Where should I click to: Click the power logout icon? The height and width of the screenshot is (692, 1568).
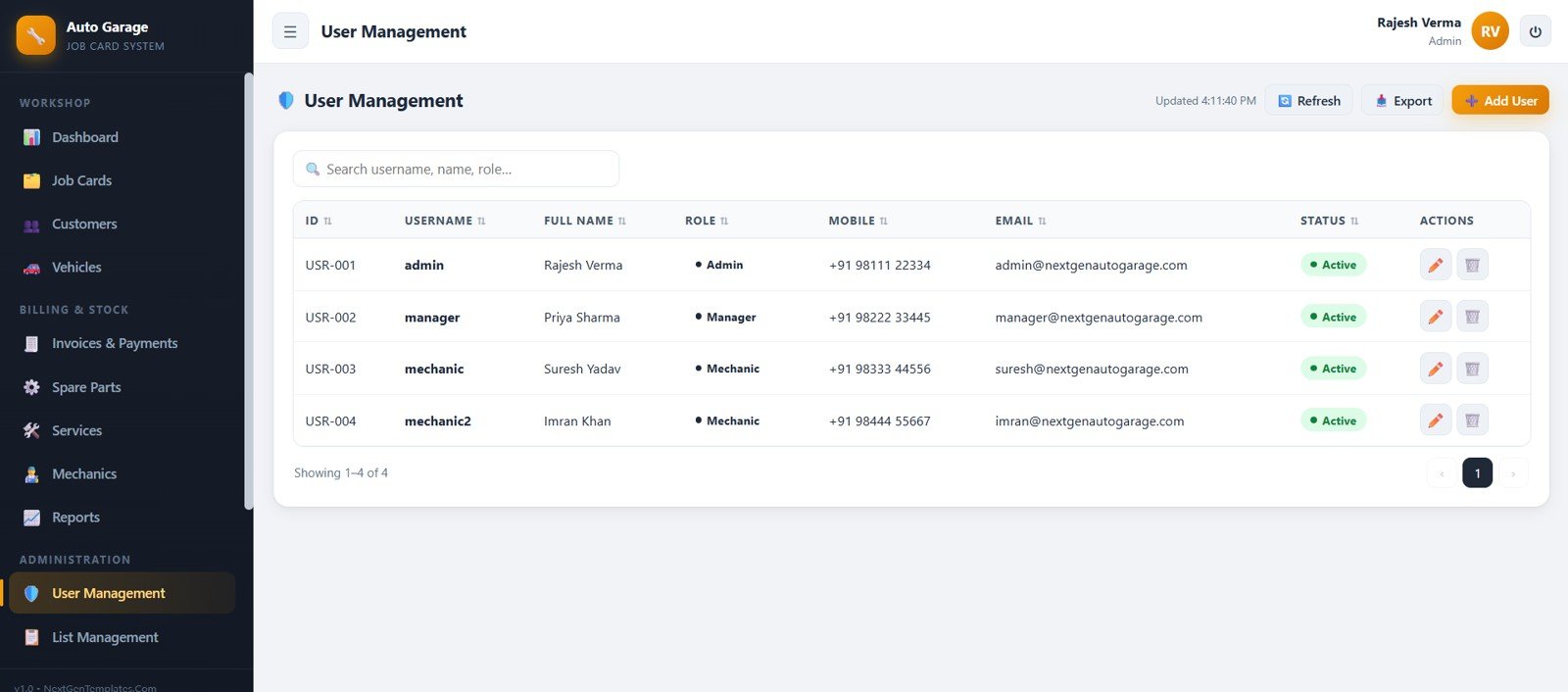[1536, 31]
